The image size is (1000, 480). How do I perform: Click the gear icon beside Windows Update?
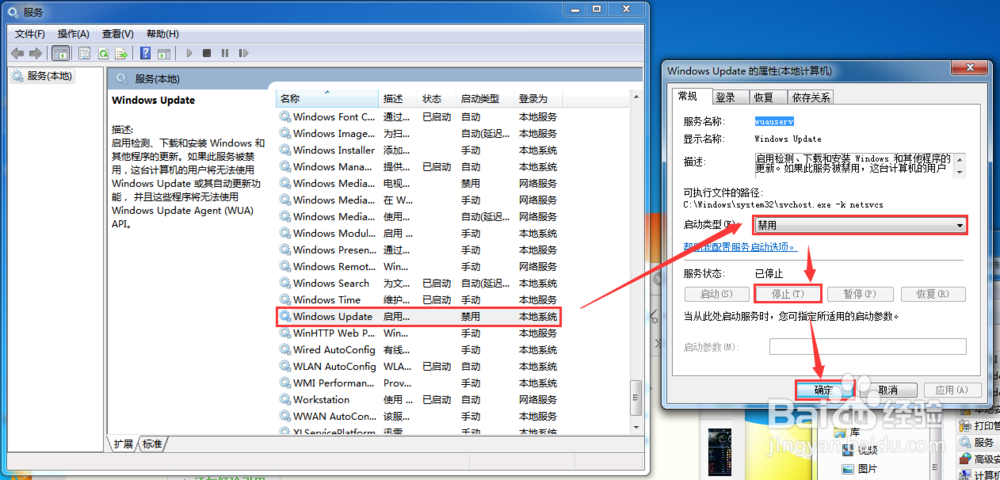284,316
